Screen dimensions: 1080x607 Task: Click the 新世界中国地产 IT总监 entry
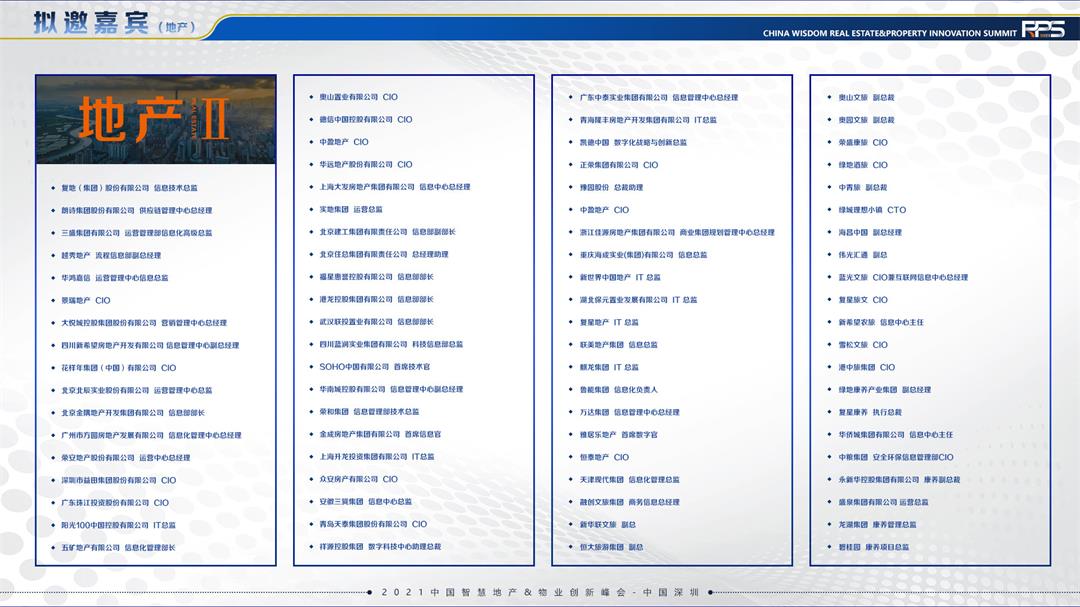620,277
